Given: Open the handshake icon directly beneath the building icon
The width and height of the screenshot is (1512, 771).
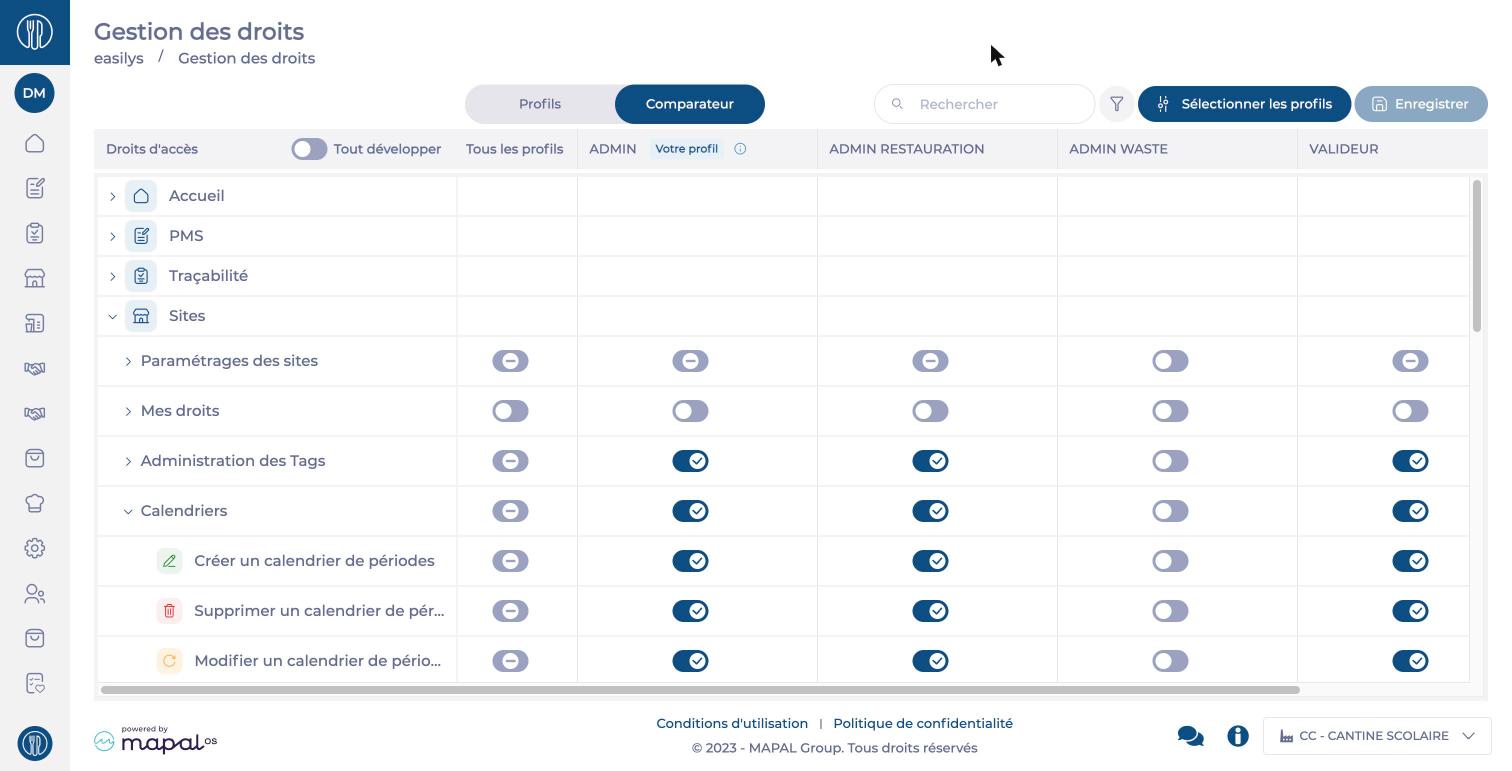Looking at the screenshot, I should point(35,368).
